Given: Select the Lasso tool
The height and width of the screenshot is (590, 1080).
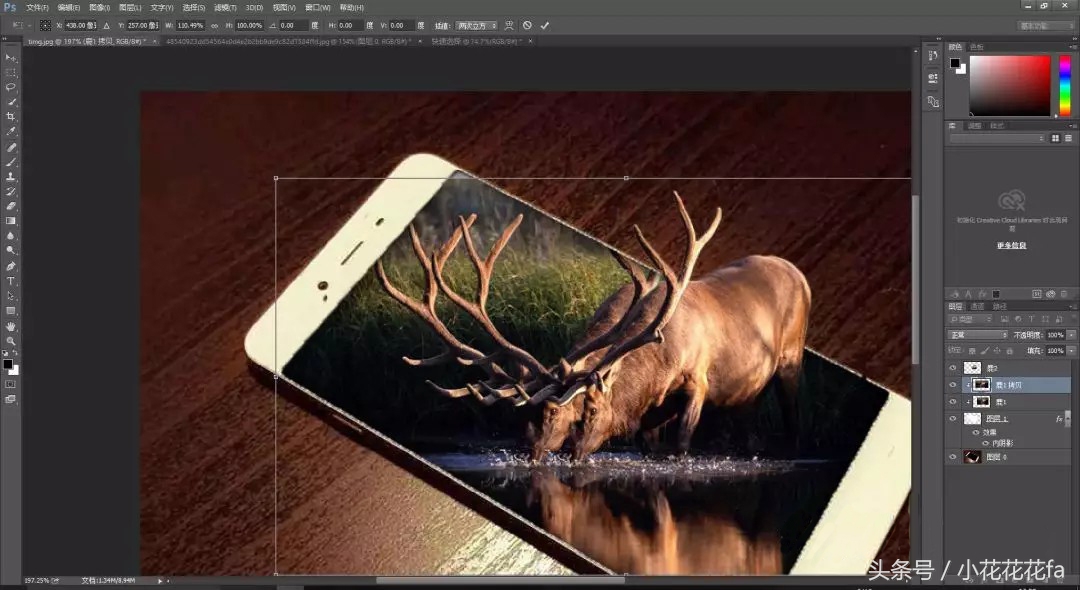Looking at the screenshot, I should (x=12, y=86).
